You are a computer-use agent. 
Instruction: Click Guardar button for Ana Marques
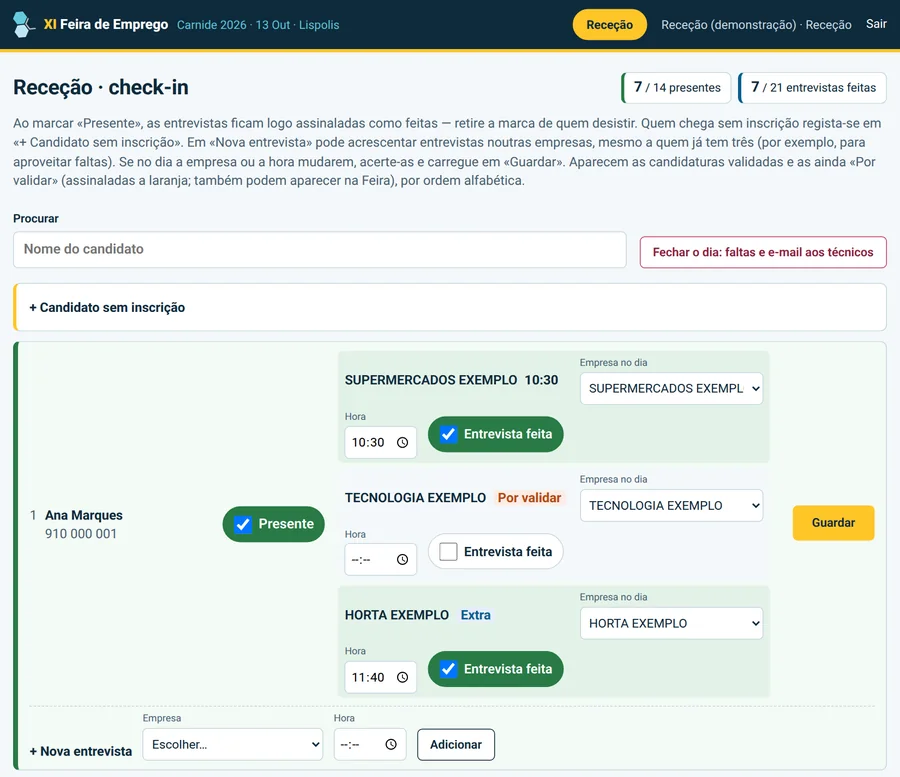click(x=833, y=523)
